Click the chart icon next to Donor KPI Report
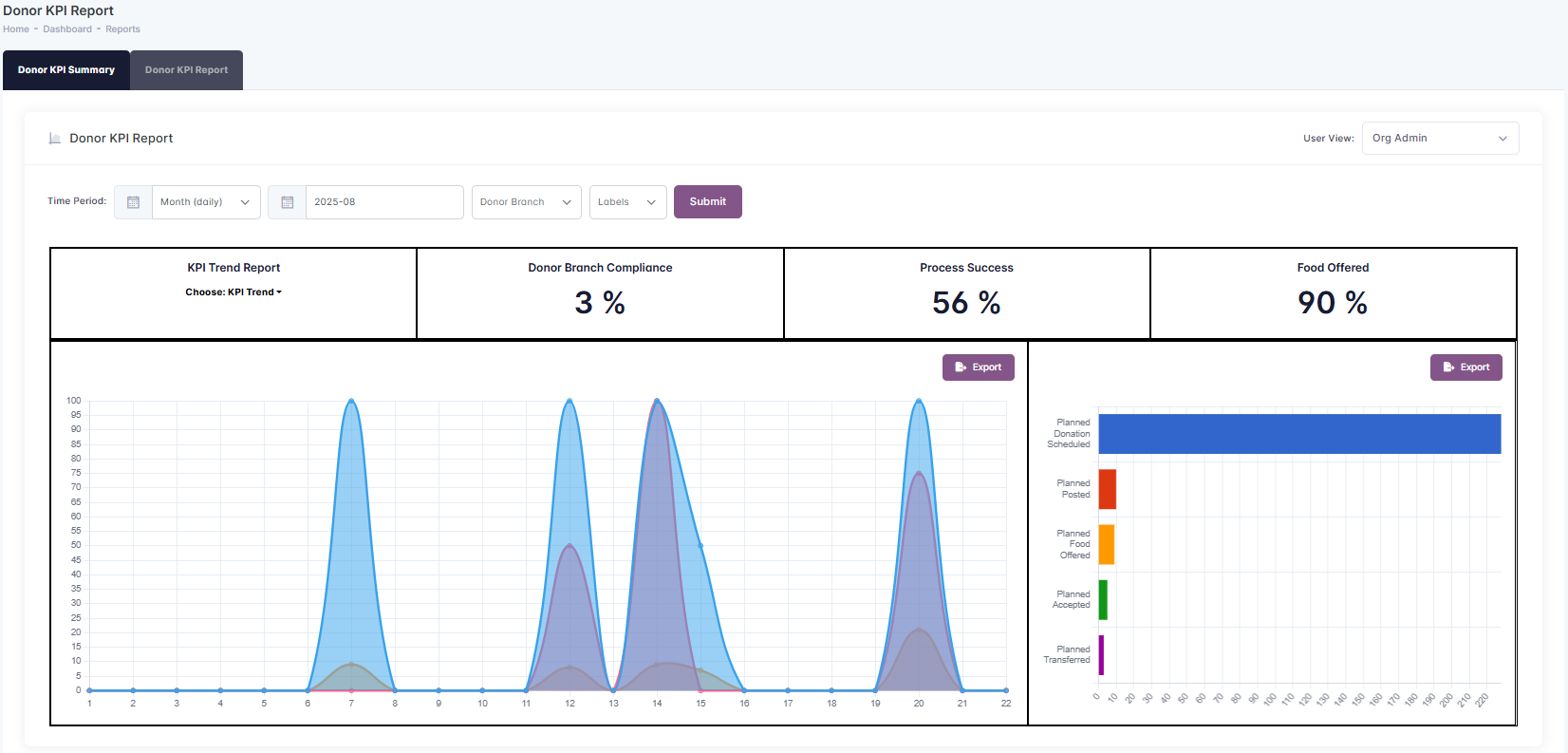Screen dimensions: 1568x753 [x=55, y=139]
